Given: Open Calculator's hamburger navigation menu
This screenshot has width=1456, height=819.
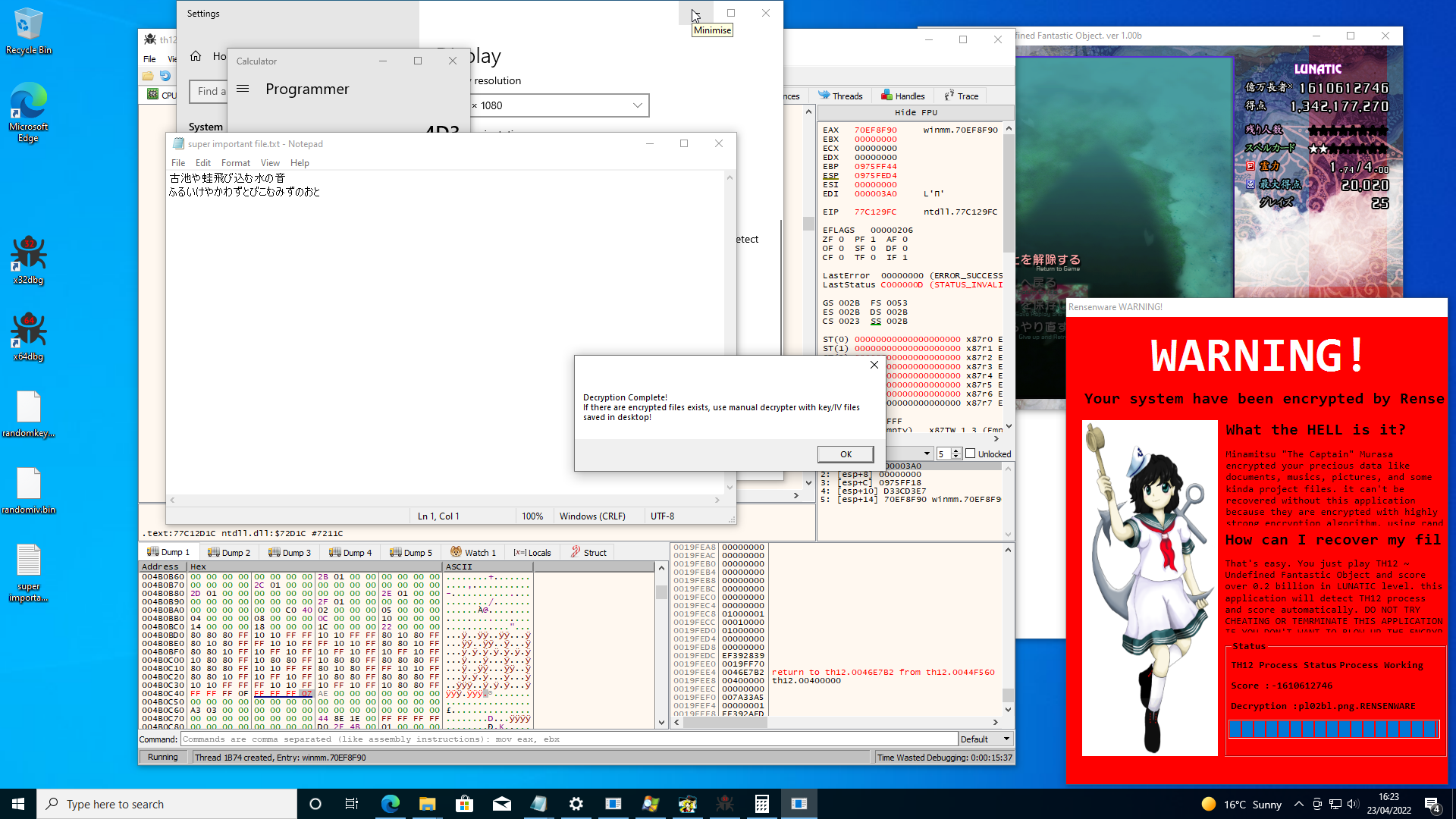Looking at the screenshot, I should coord(243,88).
